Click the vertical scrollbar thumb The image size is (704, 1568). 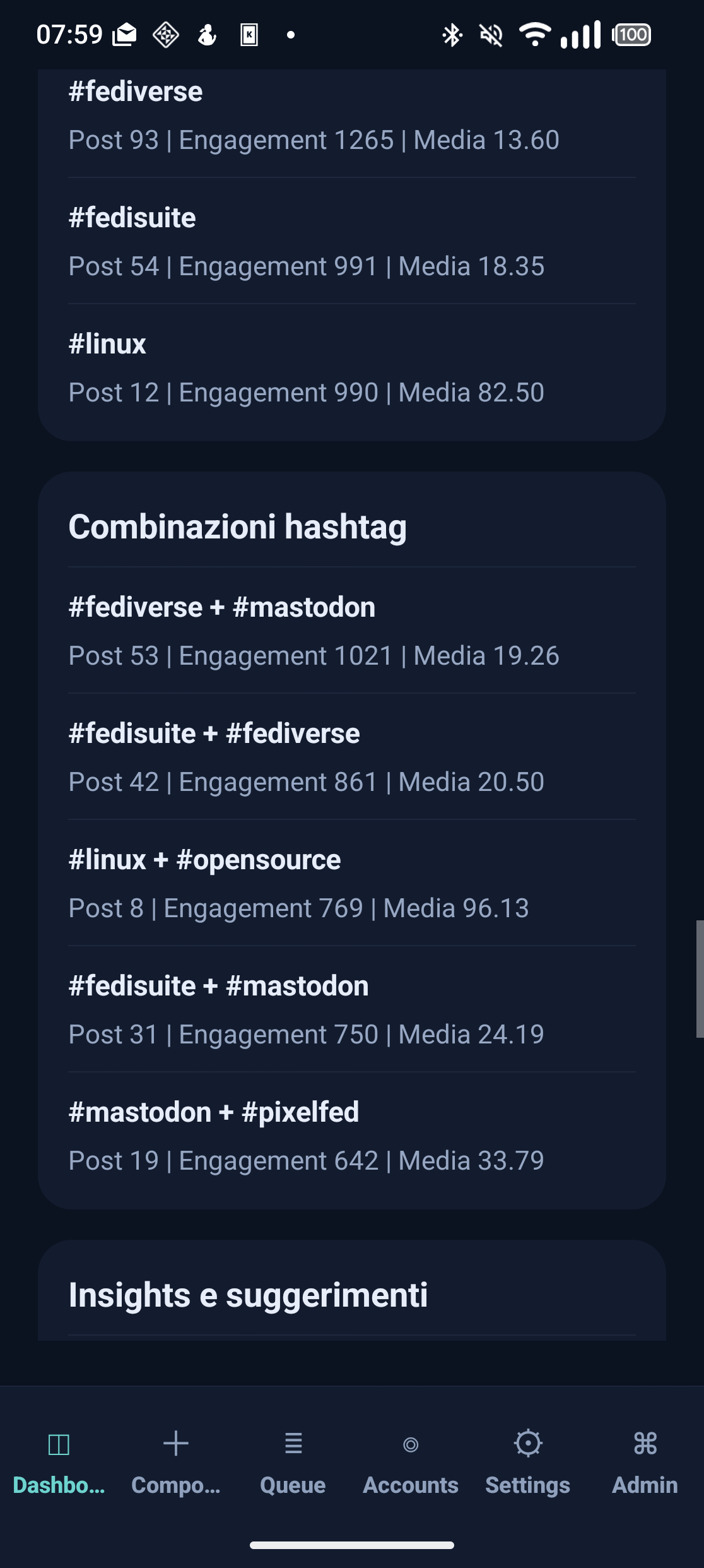pyautogui.click(x=700, y=979)
